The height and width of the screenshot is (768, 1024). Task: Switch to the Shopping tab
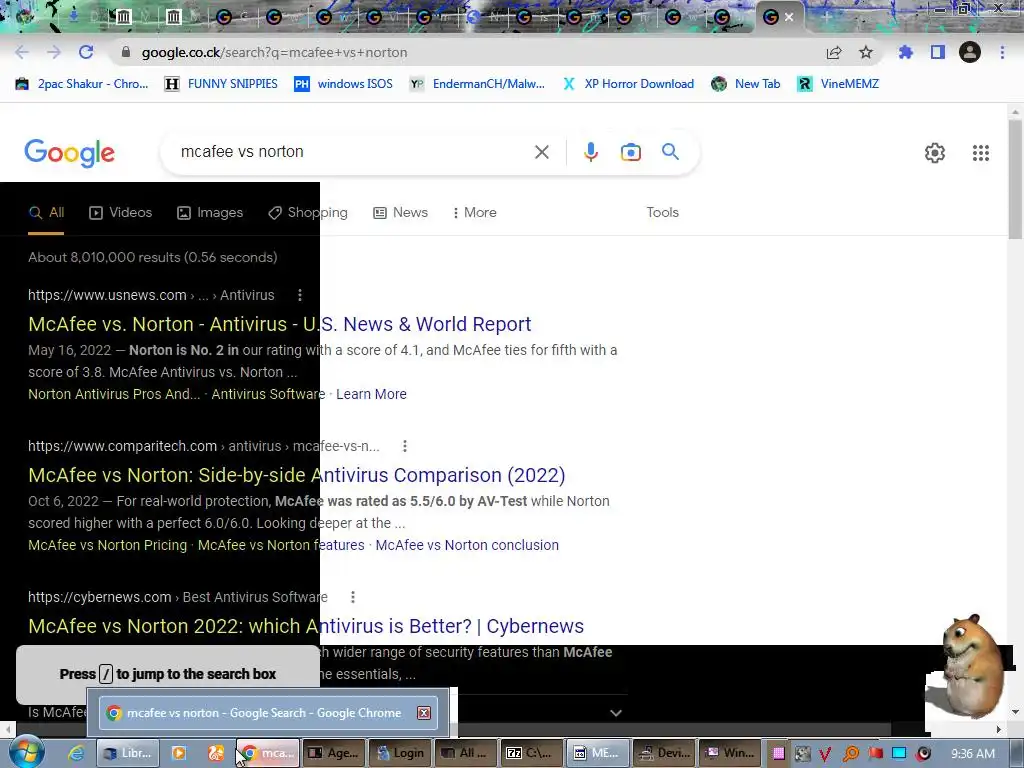click(x=308, y=213)
